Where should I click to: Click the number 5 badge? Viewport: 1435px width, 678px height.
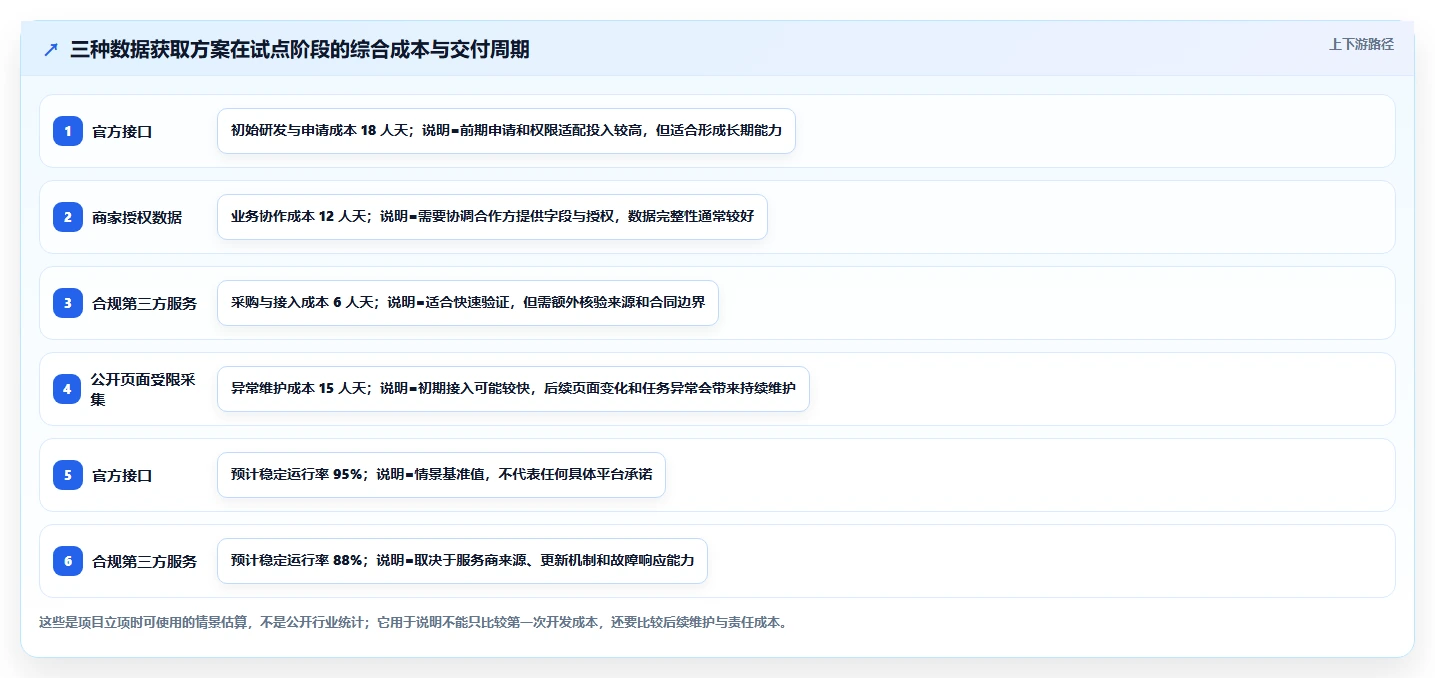pos(68,475)
